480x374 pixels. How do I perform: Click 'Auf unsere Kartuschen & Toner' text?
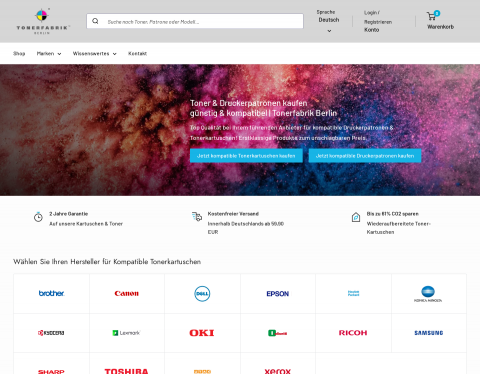86,224
